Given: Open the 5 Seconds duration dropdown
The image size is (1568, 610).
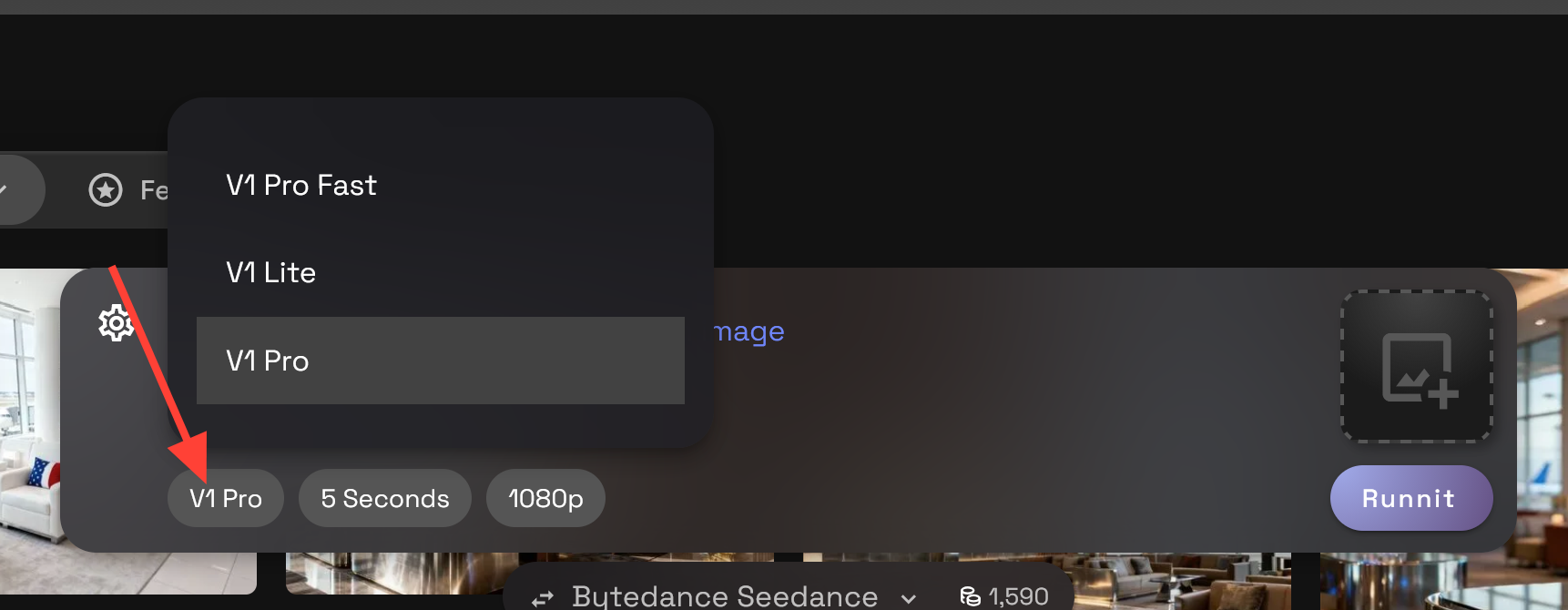Looking at the screenshot, I should 385,498.
